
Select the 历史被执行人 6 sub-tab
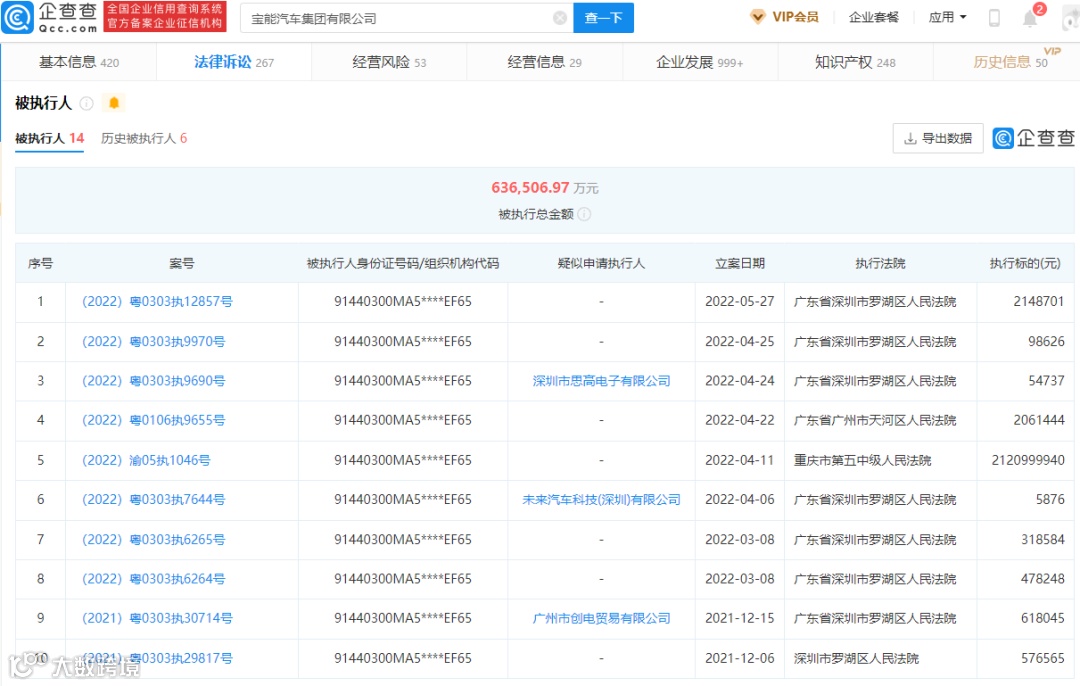click(144, 138)
